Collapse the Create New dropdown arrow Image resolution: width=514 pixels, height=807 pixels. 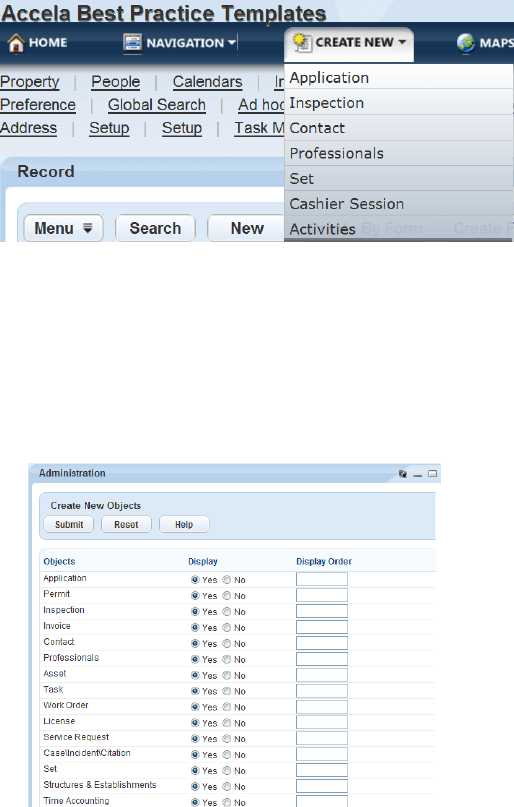402,42
